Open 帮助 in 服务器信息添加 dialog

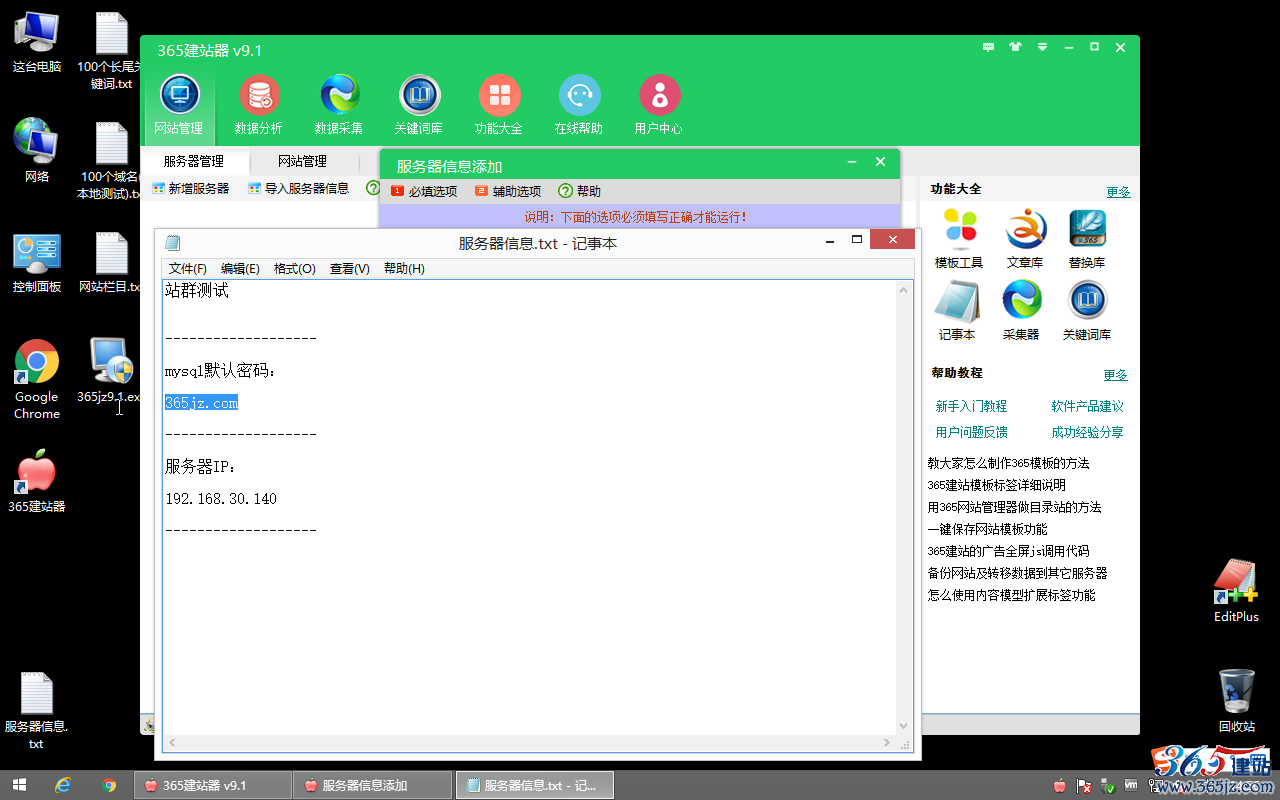click(580, 191)
